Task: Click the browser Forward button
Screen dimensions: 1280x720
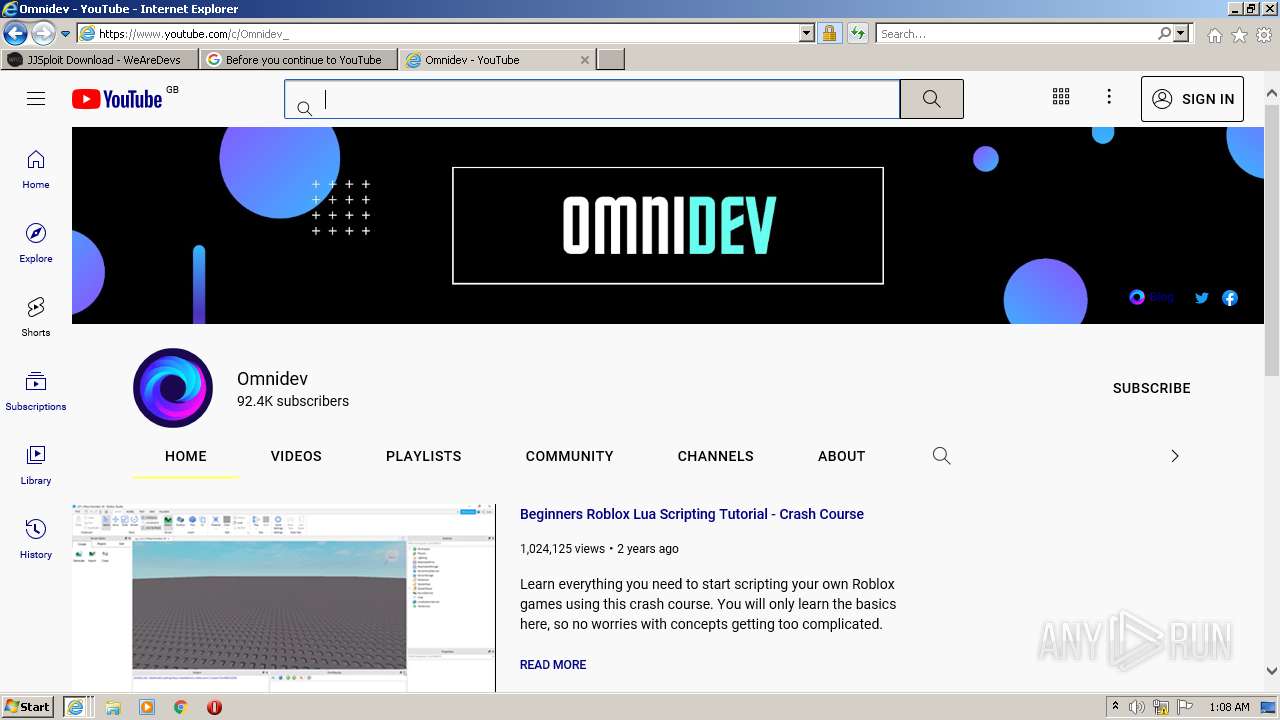Action: tap(42, 33)
